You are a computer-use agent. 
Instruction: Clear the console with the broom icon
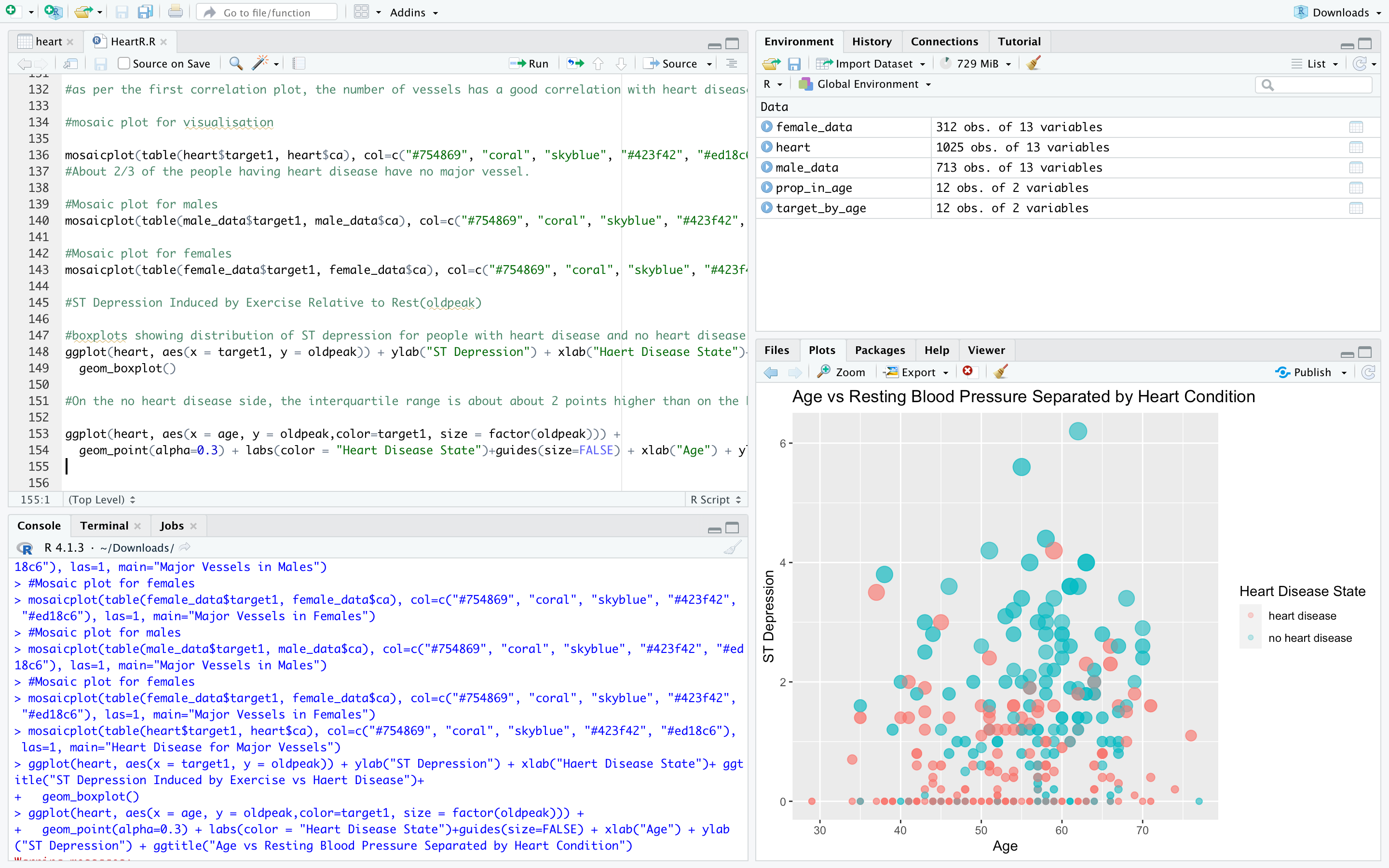click(x=733, y=548)
